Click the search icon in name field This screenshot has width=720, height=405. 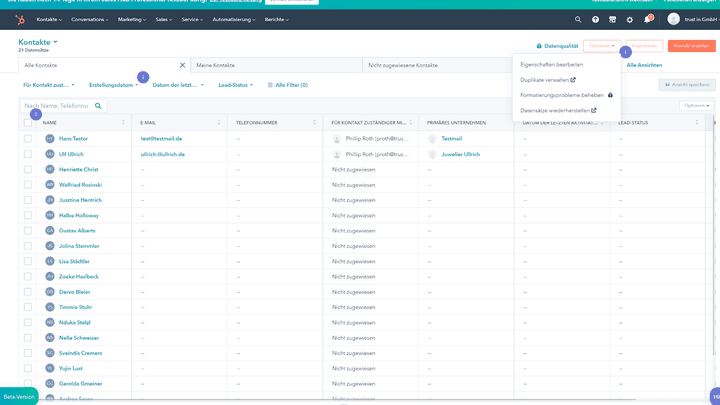[98, 106]
